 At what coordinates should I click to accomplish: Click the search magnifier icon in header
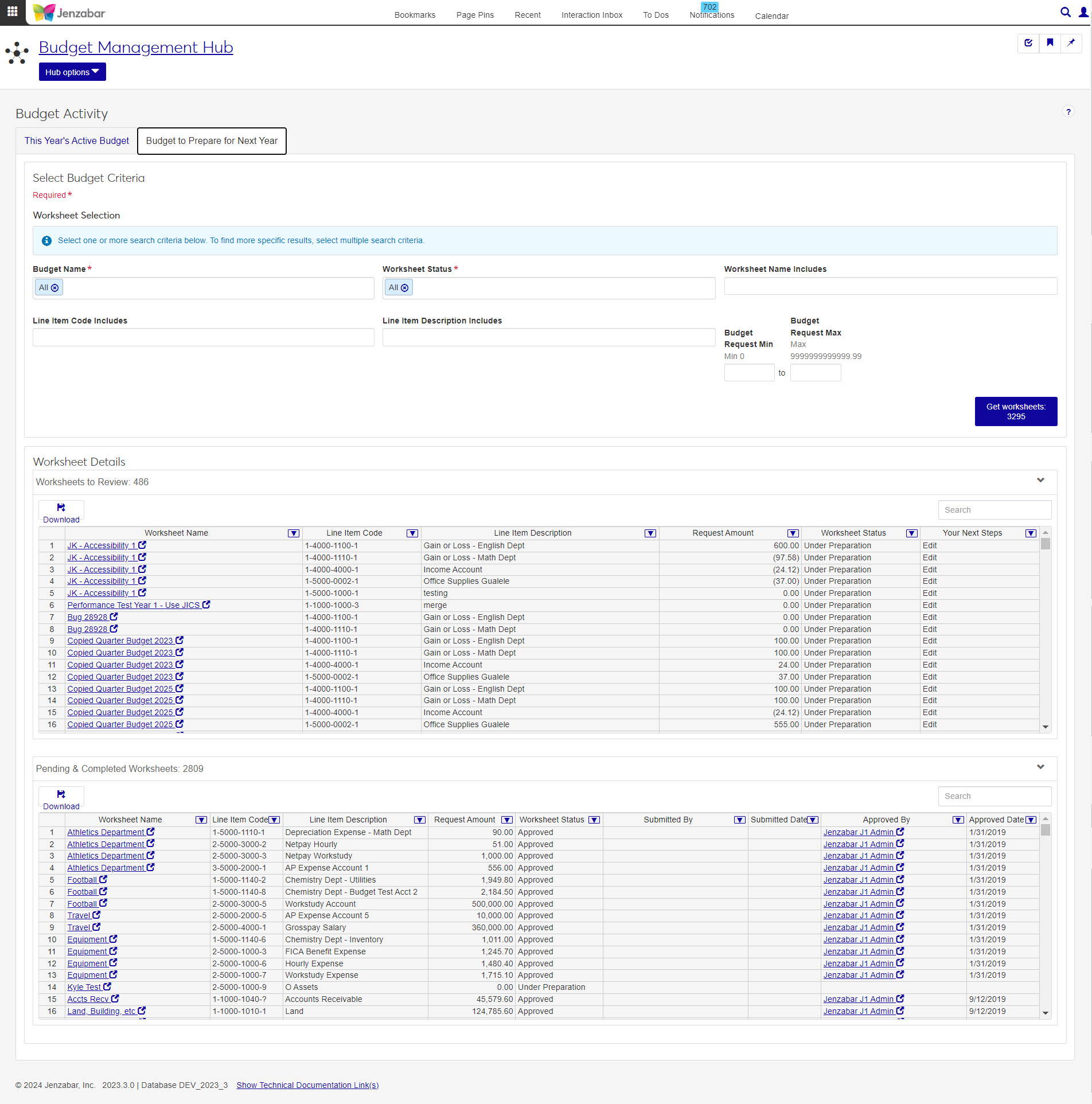click(x=1065, y=12)
